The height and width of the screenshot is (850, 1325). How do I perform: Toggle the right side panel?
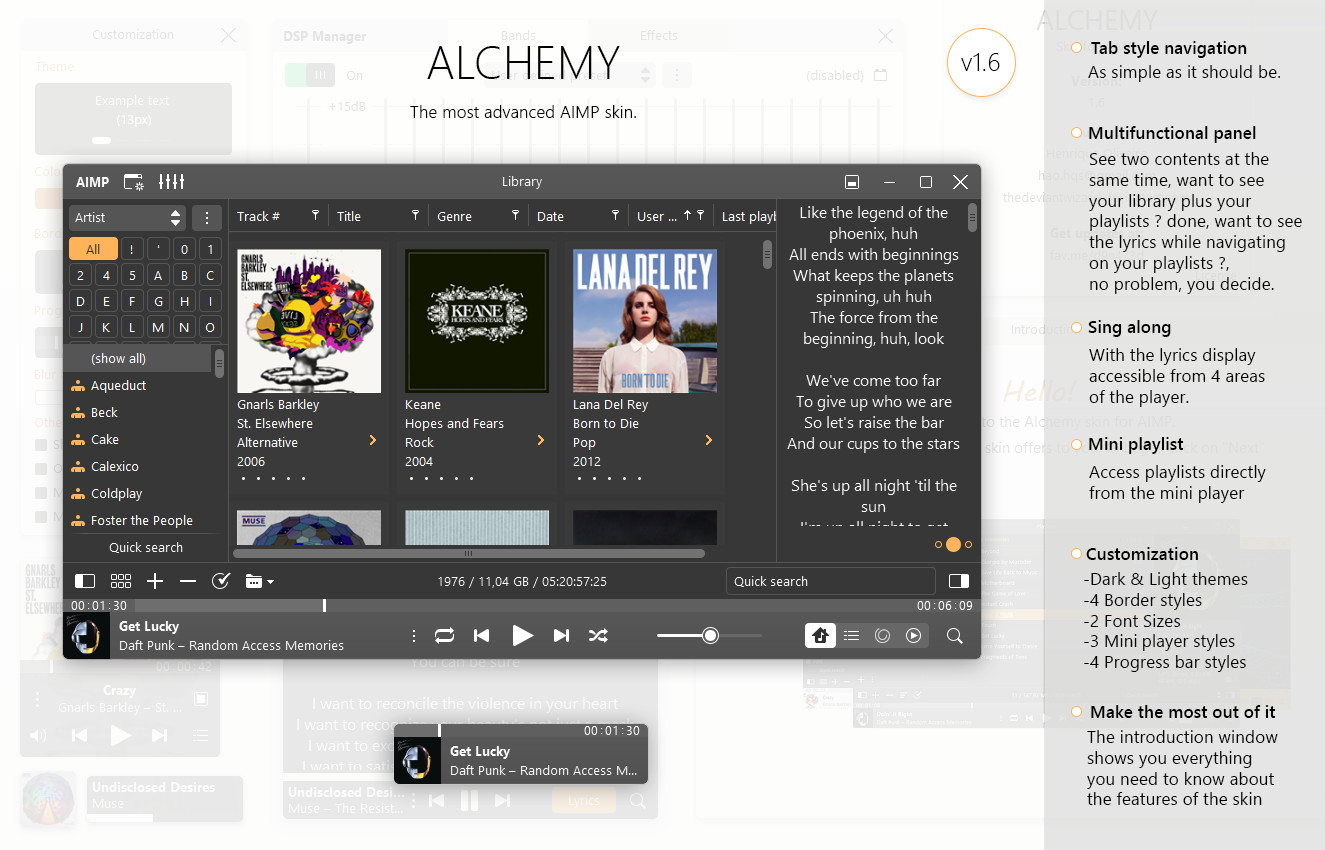pos(959,581)
